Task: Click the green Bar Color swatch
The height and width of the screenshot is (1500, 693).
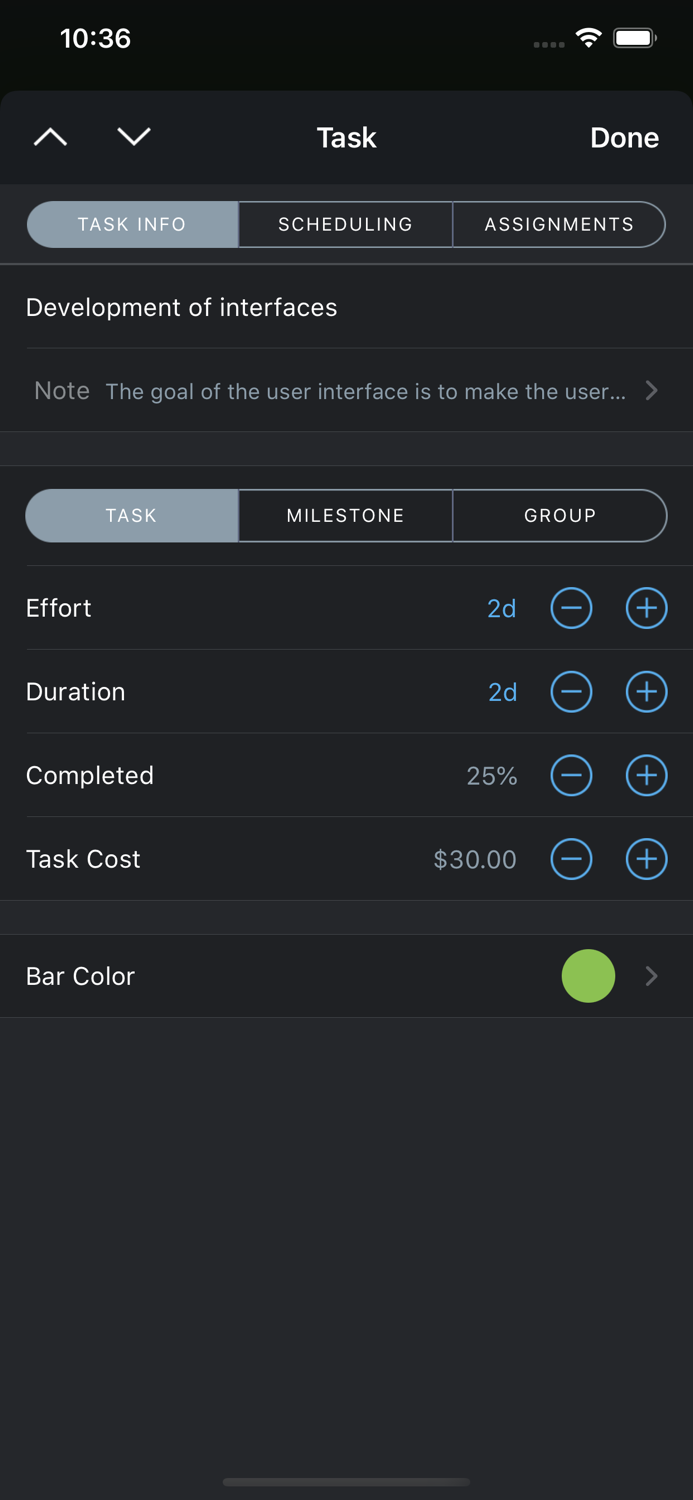Action: (588, 976)
